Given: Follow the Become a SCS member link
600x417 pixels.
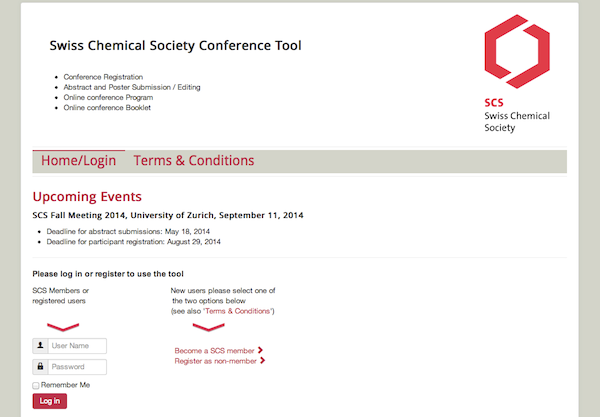Looking at the screenshot, I should point(214,350).
